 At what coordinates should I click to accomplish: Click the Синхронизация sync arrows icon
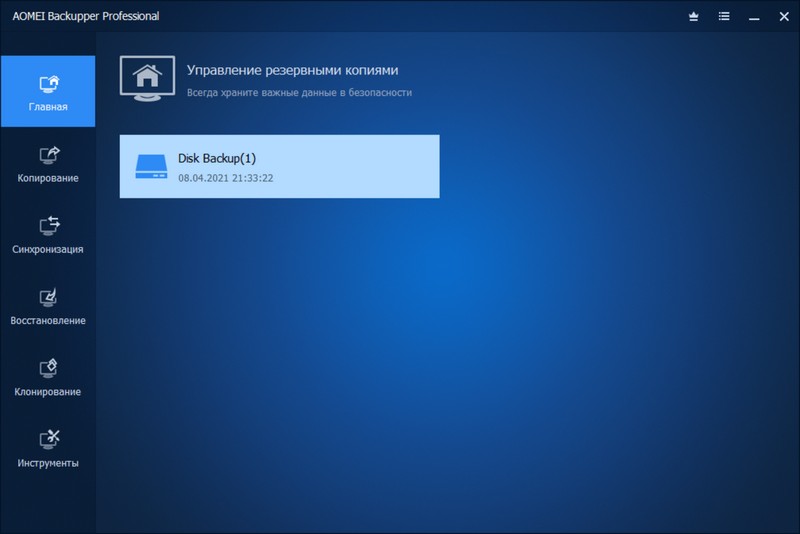pyautogui.click(x=48, y=226)
